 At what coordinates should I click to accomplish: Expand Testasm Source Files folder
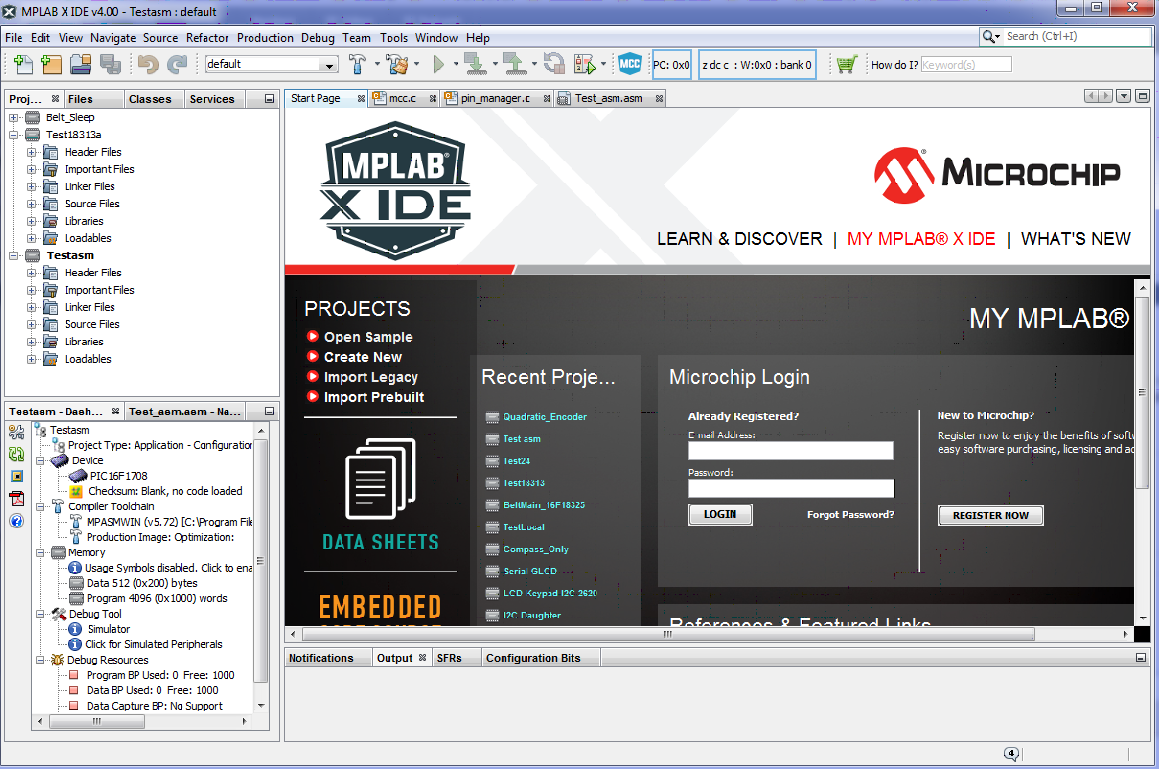31,325
